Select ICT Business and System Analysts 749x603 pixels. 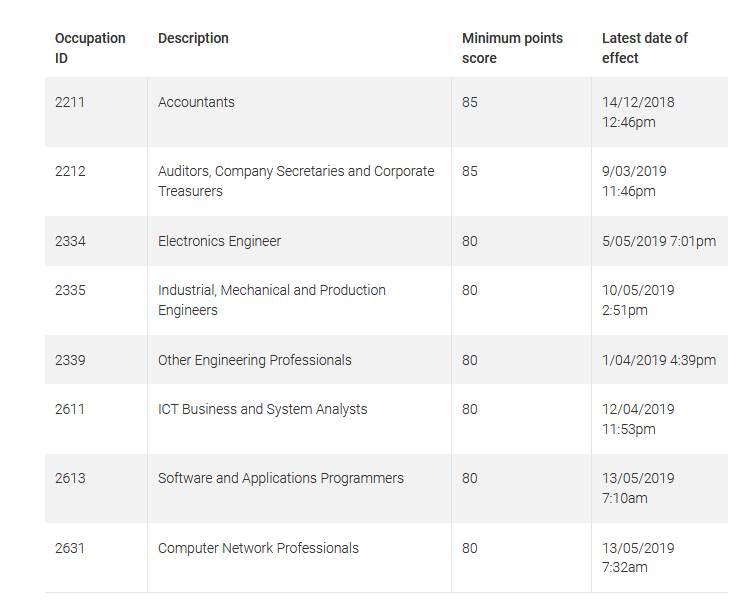pos(262,409)
